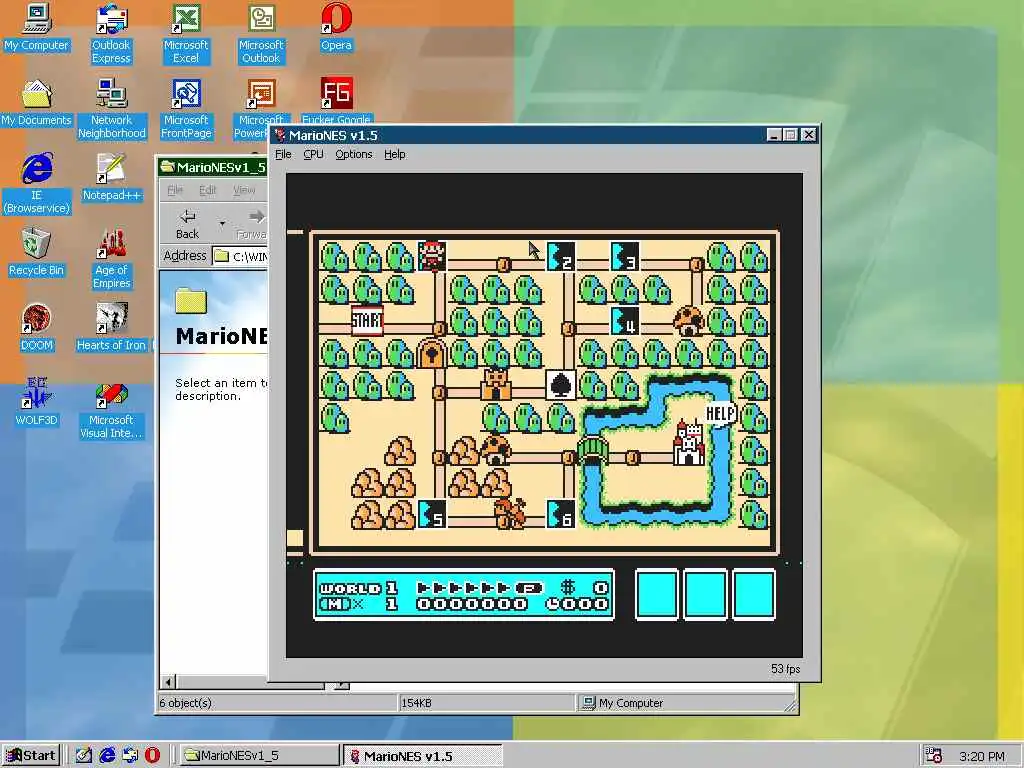Click Show Desktop quick launch icon

click(83, 756)
